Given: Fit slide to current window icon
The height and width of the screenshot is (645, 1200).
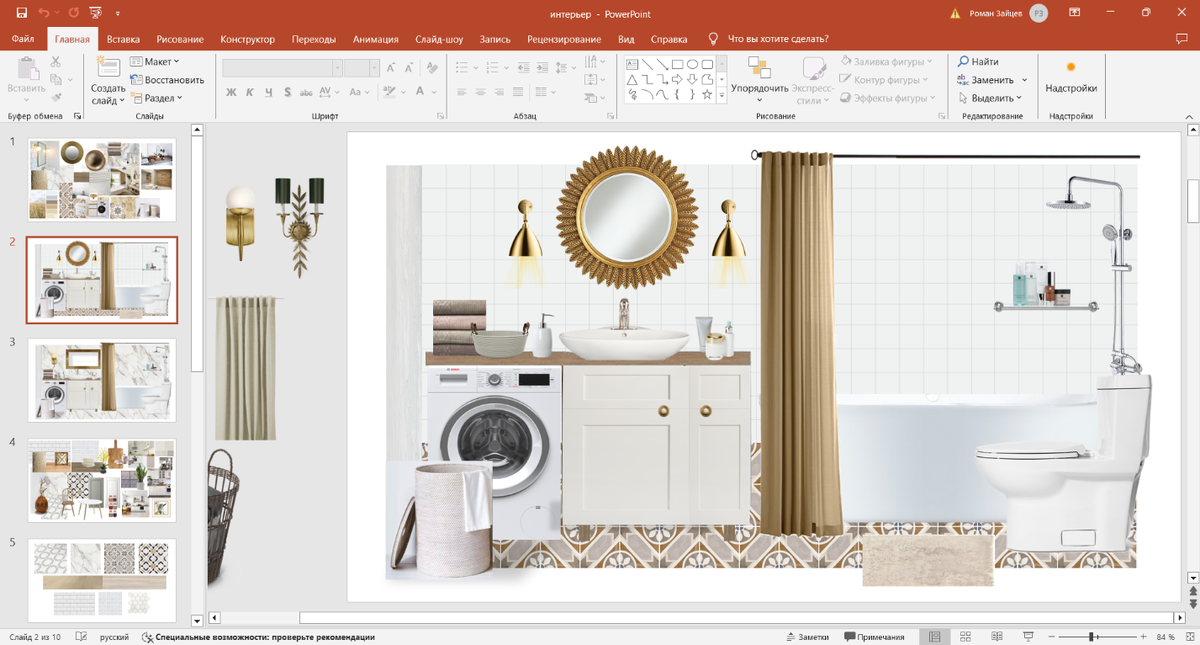Looking at the screenshot, I should (x=1189, y=637).
